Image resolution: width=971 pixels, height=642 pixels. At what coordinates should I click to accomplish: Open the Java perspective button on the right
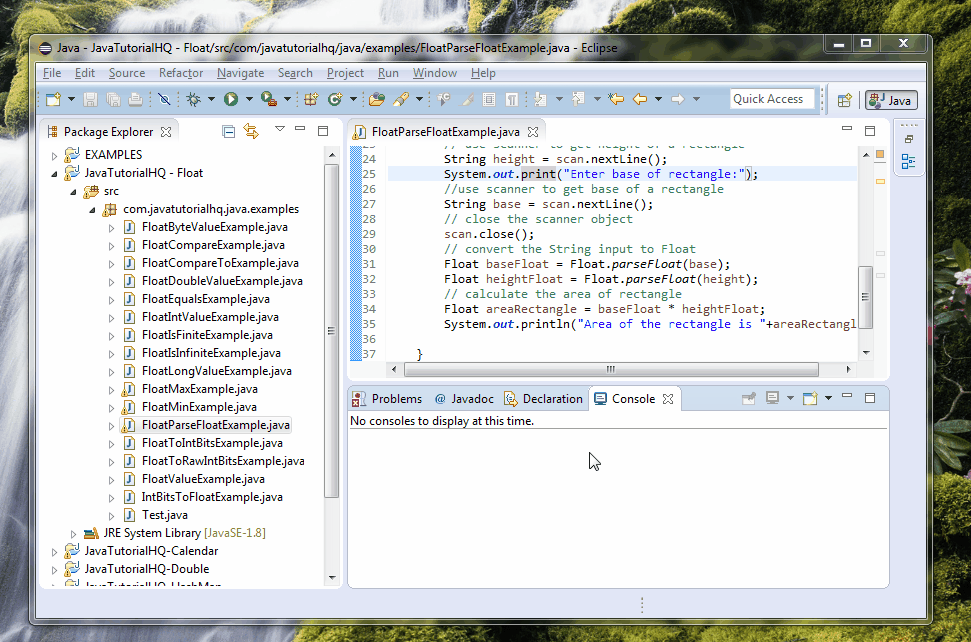click(890, 100)
